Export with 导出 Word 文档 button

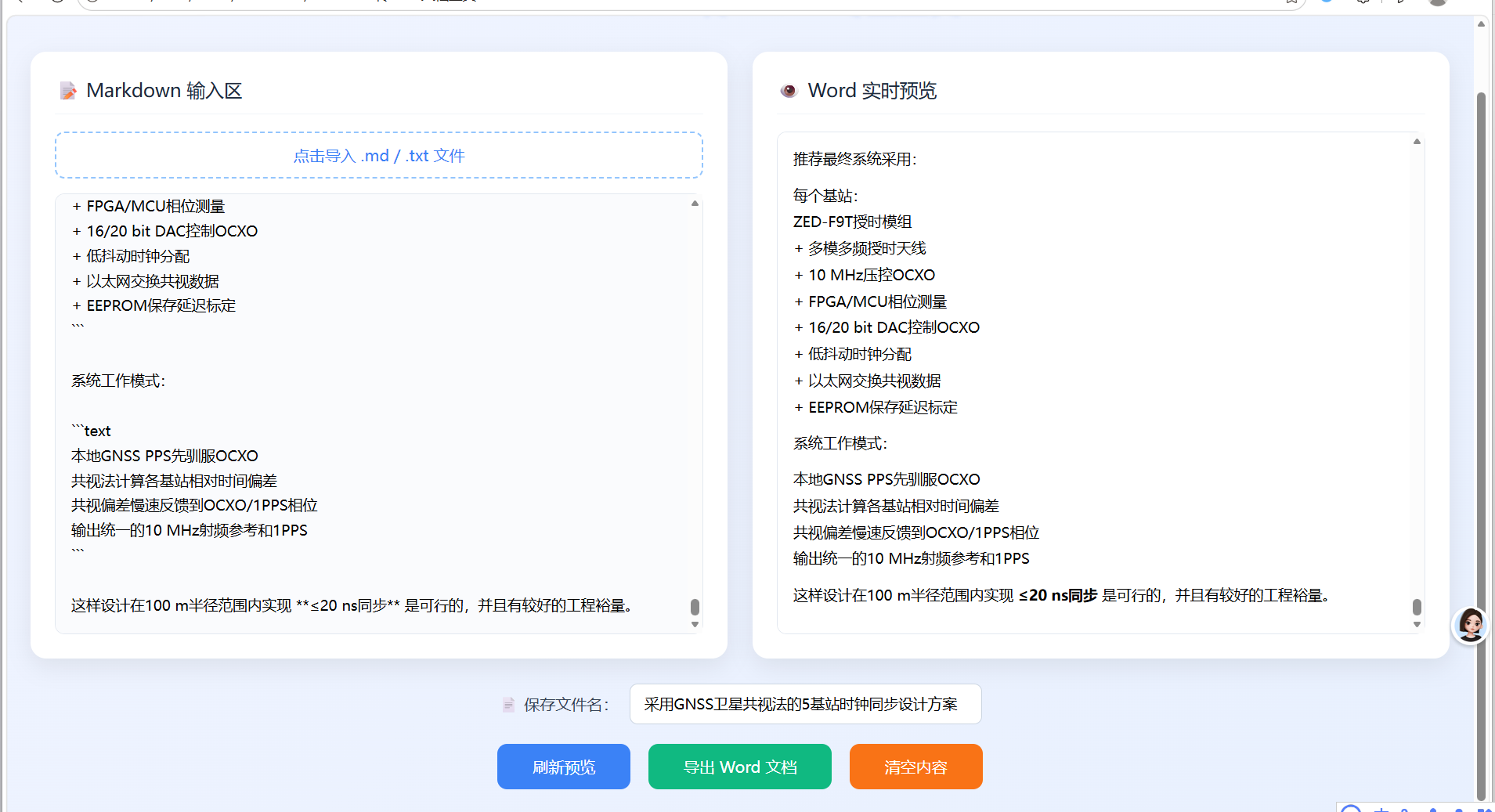click(740, 767)
